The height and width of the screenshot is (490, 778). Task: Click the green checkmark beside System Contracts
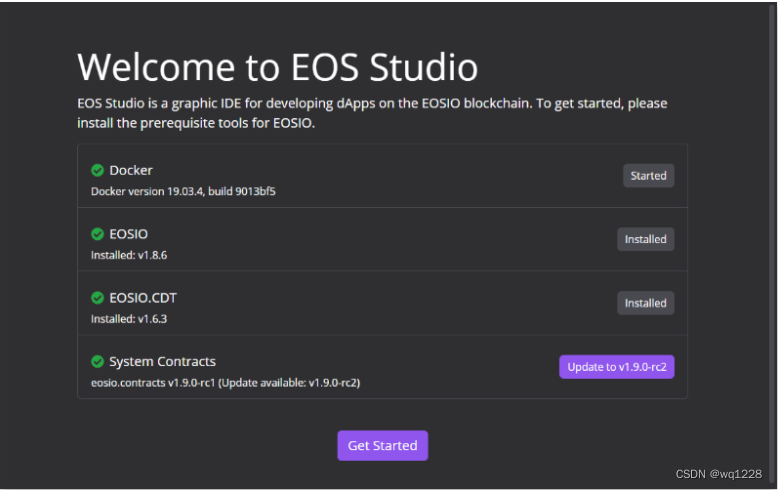click(97, 362)
